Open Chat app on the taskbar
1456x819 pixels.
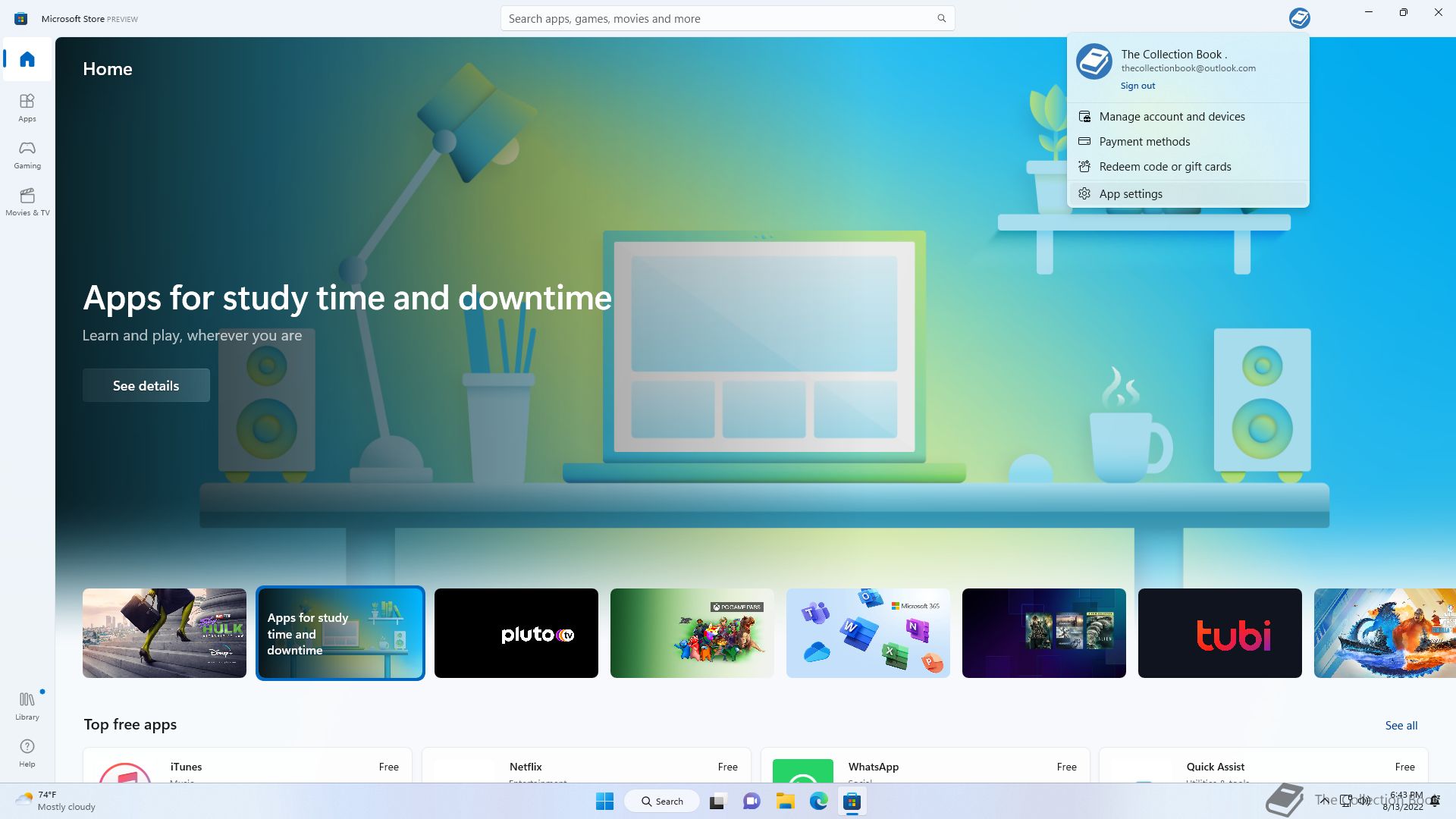pos(752,801)
